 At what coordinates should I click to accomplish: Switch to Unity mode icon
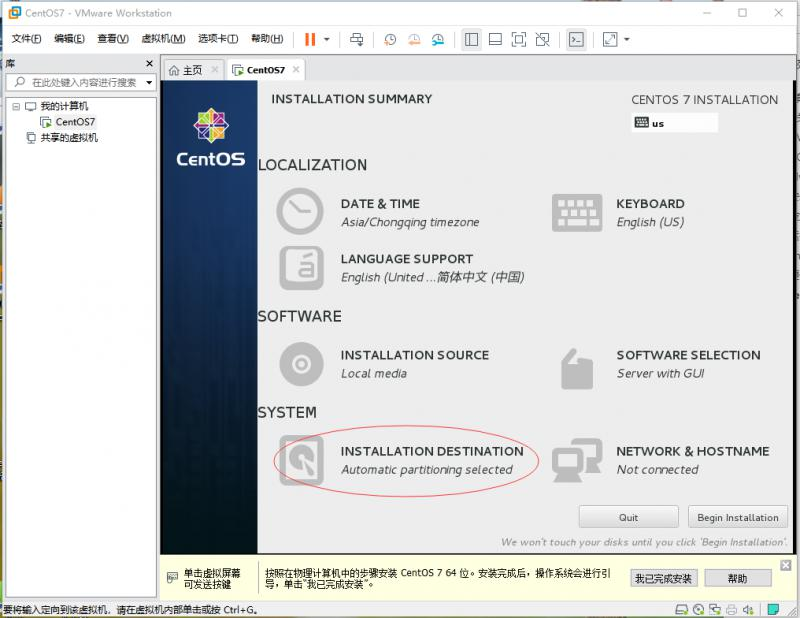[543, 39]
